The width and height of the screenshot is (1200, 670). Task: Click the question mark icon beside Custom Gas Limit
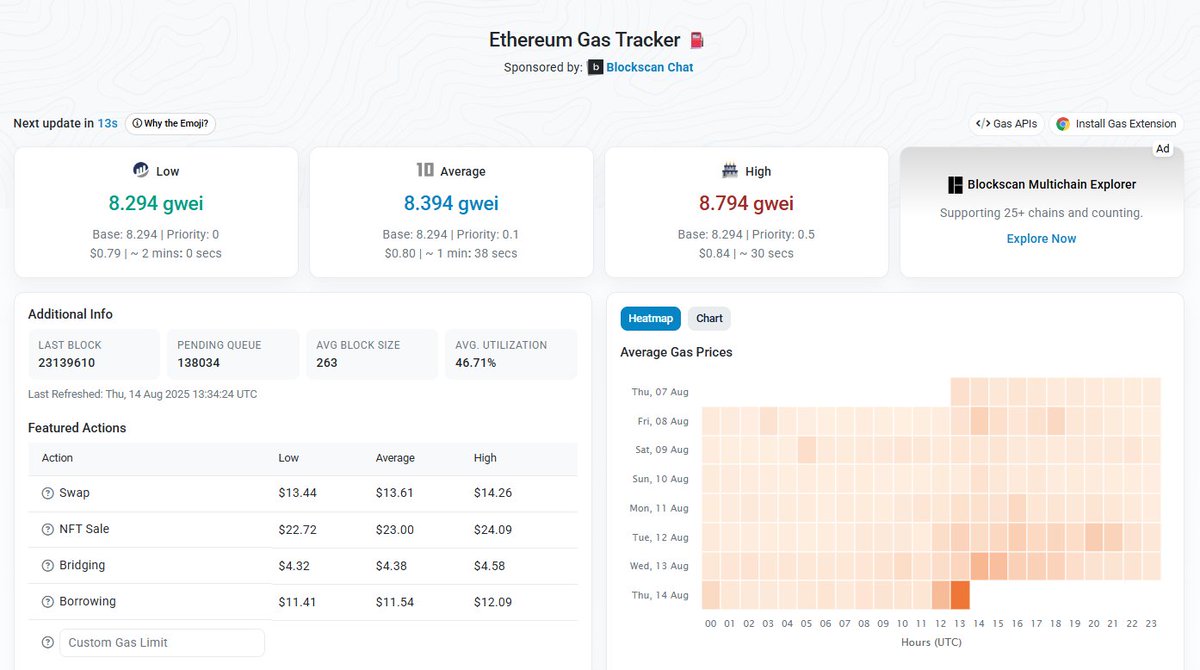tap(46, 642)
